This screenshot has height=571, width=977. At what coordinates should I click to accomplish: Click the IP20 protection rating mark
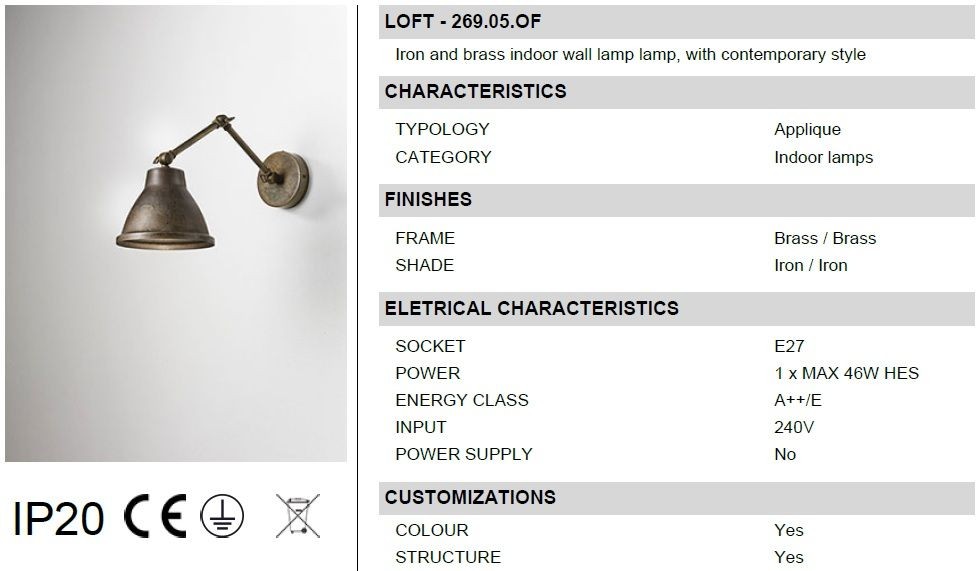click(58, 518)
